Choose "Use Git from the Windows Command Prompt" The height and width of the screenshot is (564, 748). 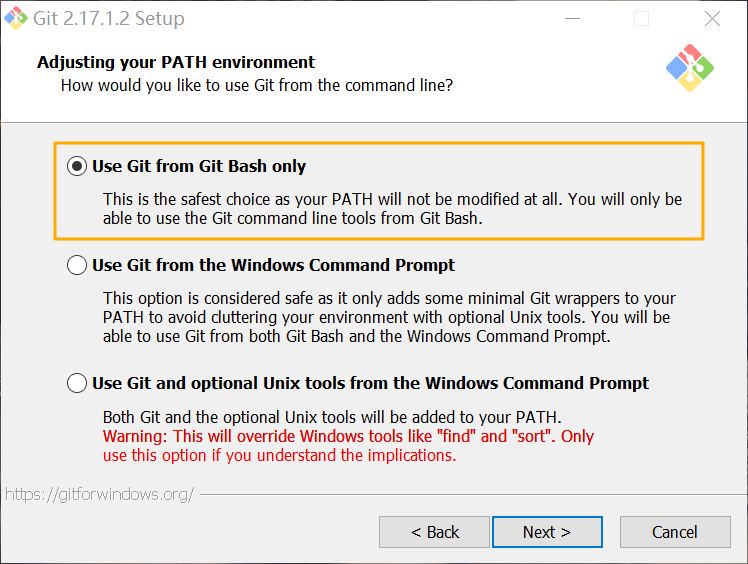(77, 265)
